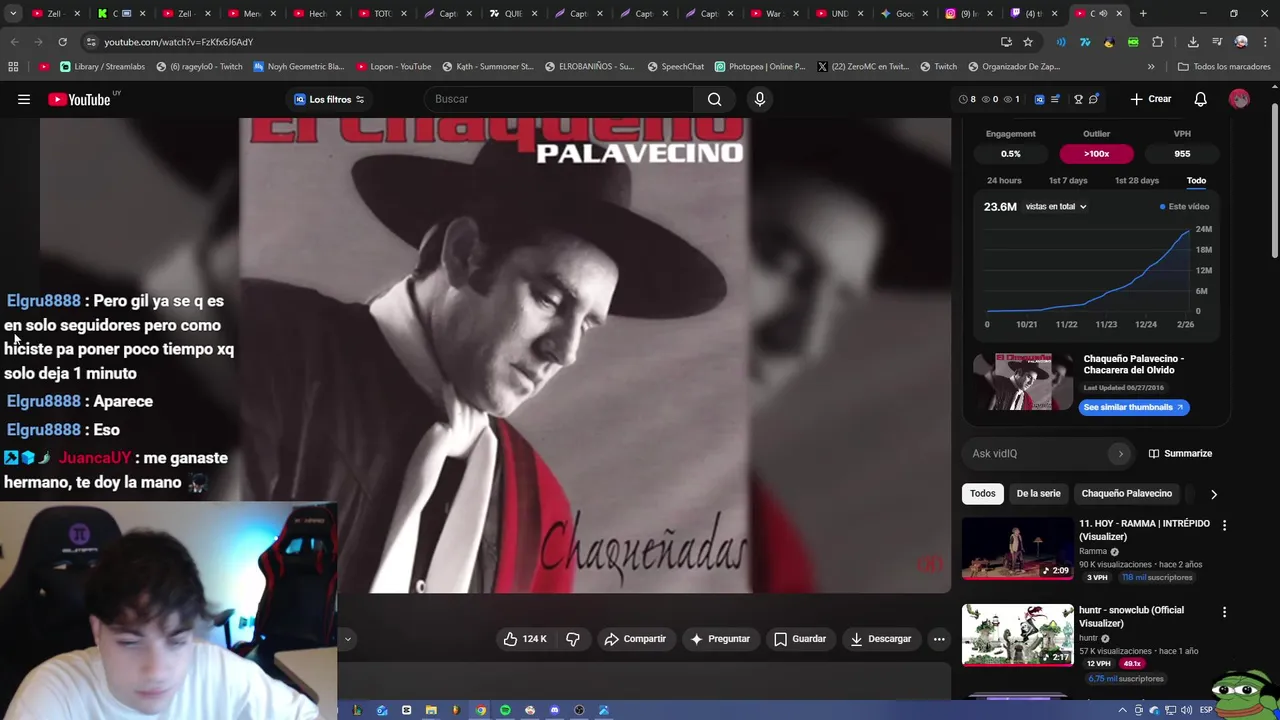Click the Preguntar button
The width and height of the screenshot is (1280, 720).
[720, 639]
